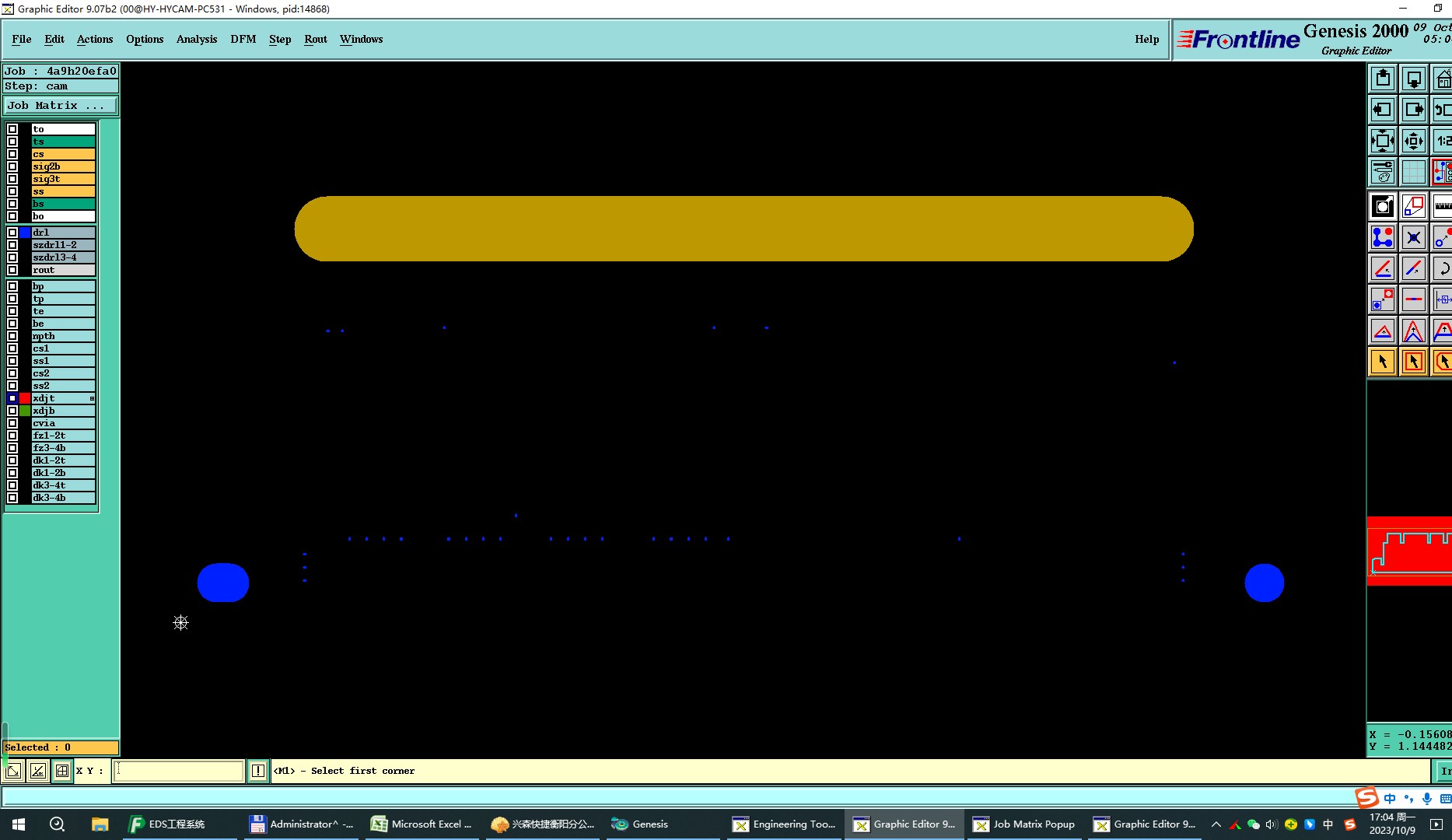The height and width of the screenshot is (840, 1452).
Task: Click the zoom in icon
Action: [x=1383, y=141]
